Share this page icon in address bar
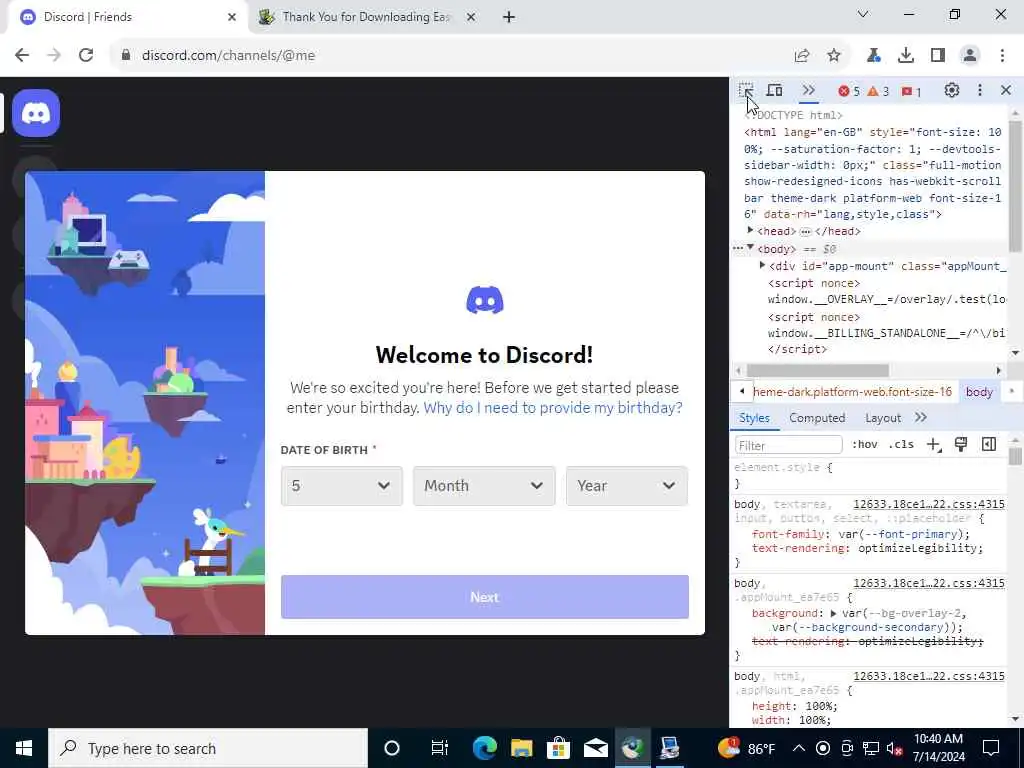 pos(802,56)
